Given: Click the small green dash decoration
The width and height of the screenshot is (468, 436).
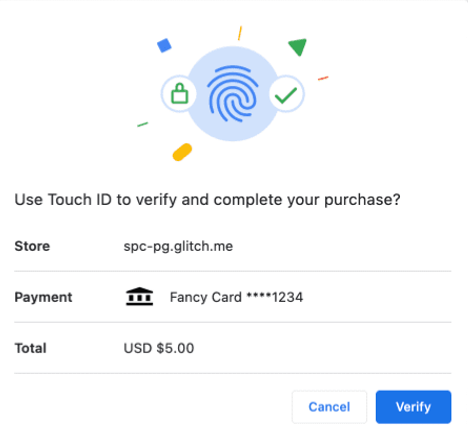Looking at the screenshot, I should click(x=143, y=124).
